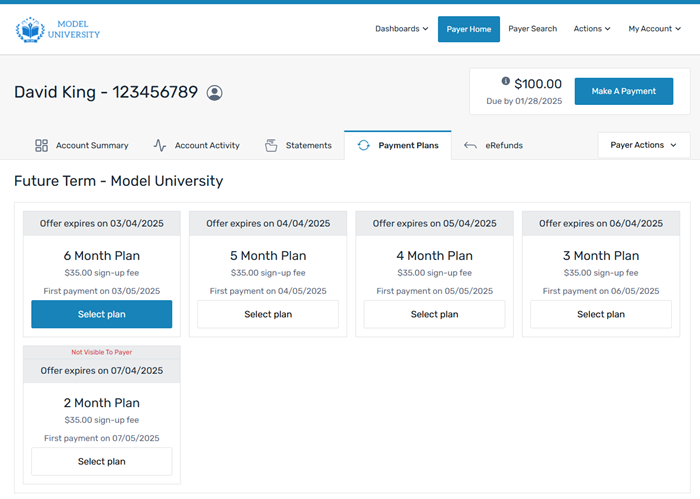Open the profile icon beside David King
Screen dimensions: 700x499
(214, 92)
